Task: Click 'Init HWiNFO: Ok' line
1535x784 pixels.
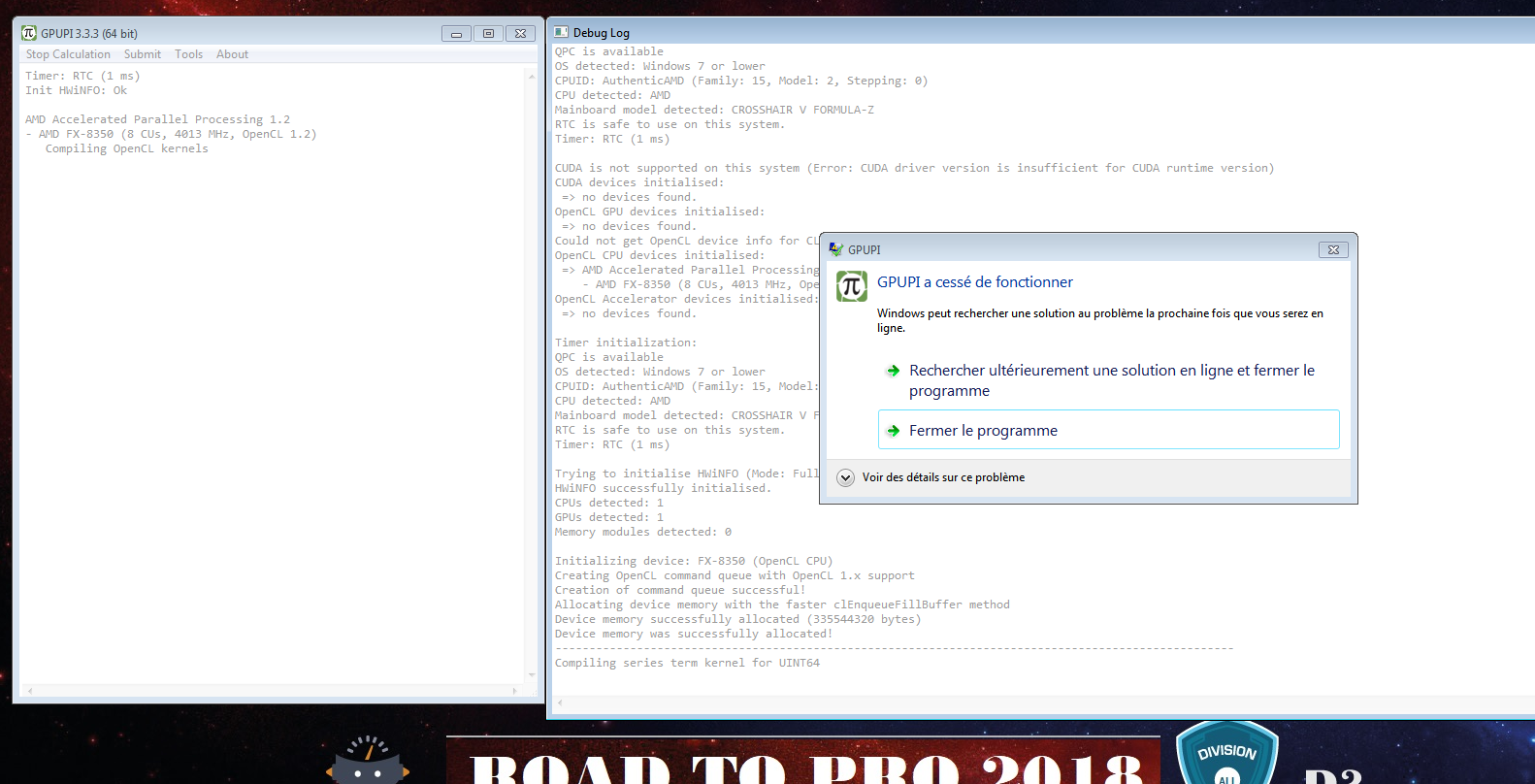Action: (x=77, y=90)
